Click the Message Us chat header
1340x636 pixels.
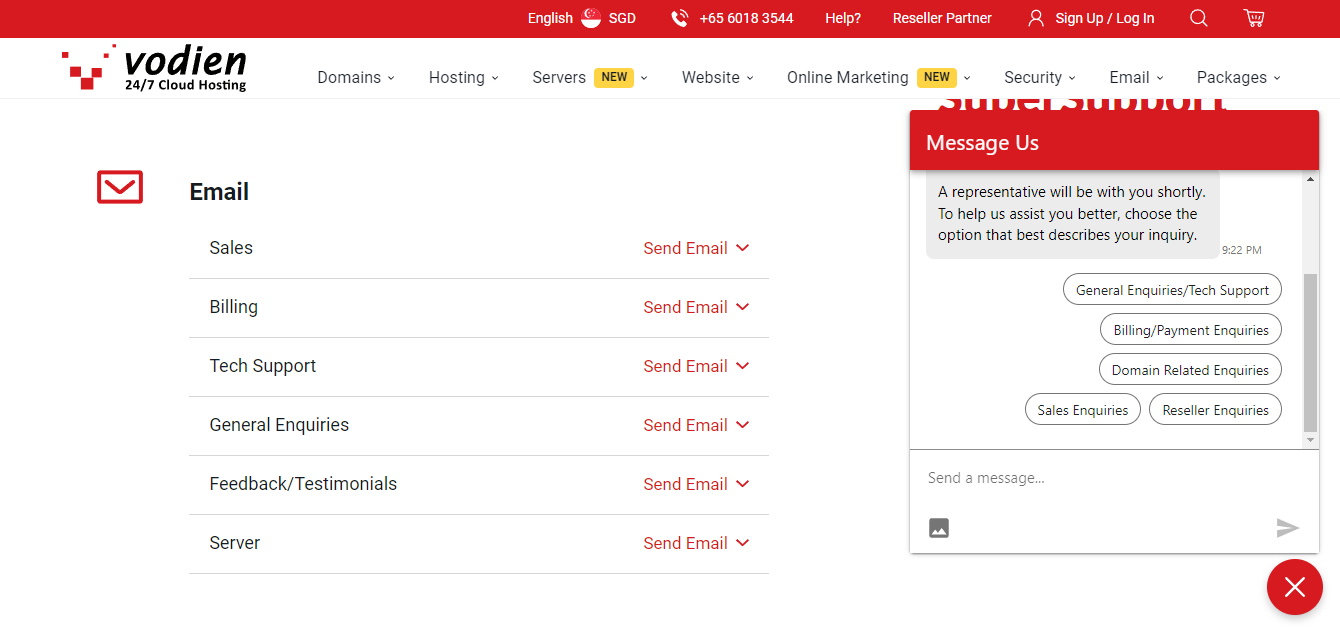[1114, 140]
